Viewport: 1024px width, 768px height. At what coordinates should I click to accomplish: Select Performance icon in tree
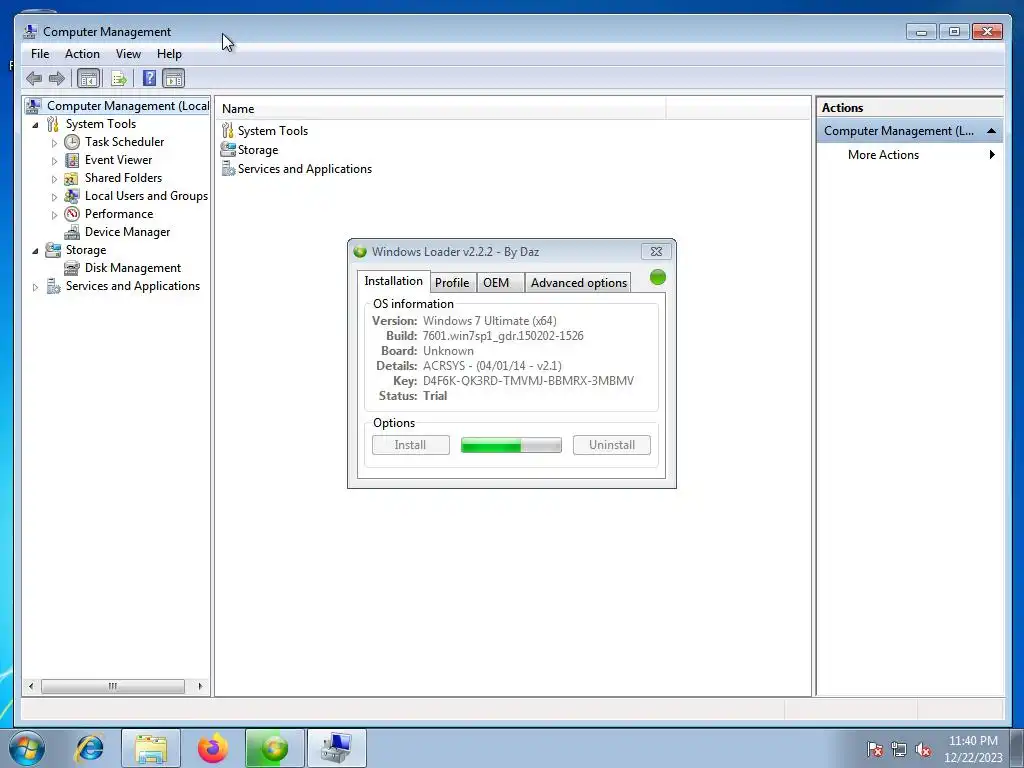72,214
